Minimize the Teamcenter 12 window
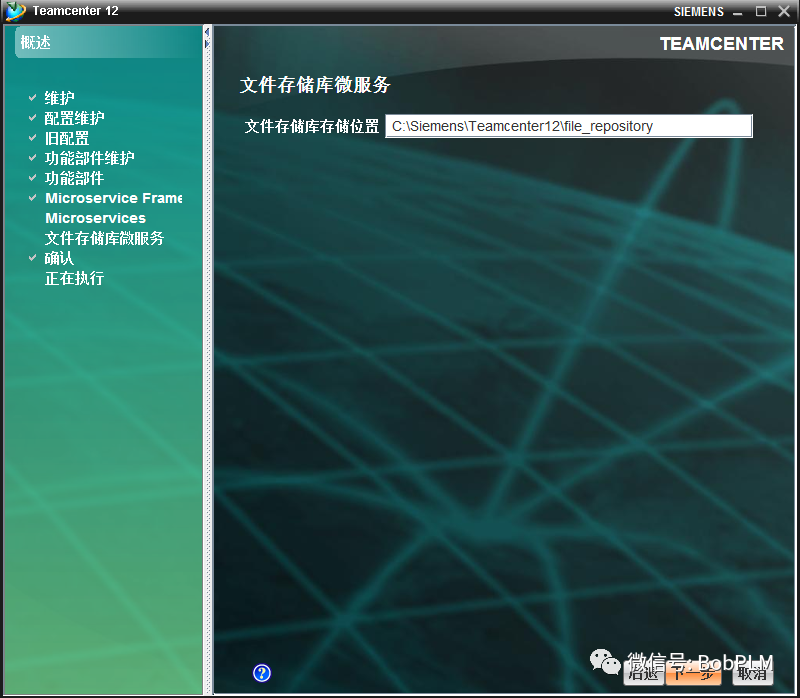 tap(737, 12)
